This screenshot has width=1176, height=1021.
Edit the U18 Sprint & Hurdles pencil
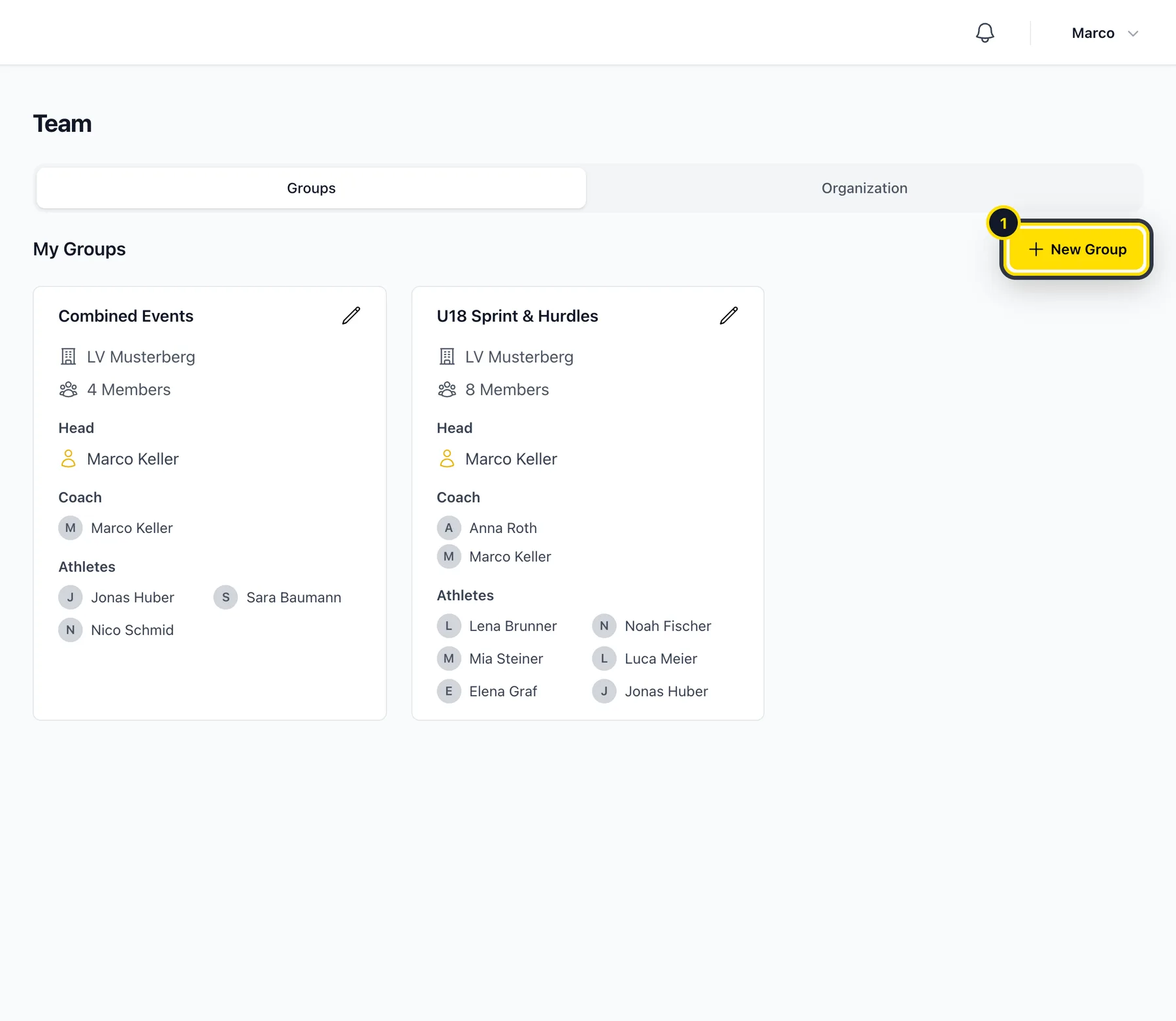(728, 316)
